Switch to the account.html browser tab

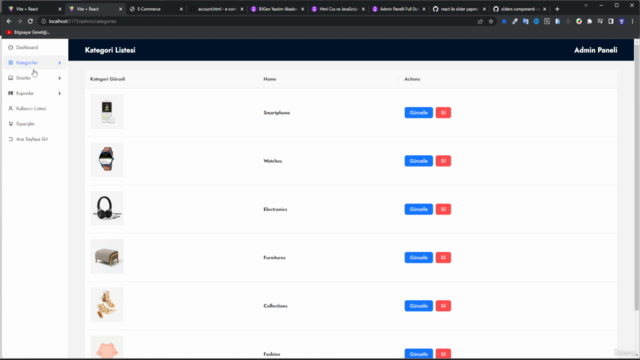pos(216,9)
